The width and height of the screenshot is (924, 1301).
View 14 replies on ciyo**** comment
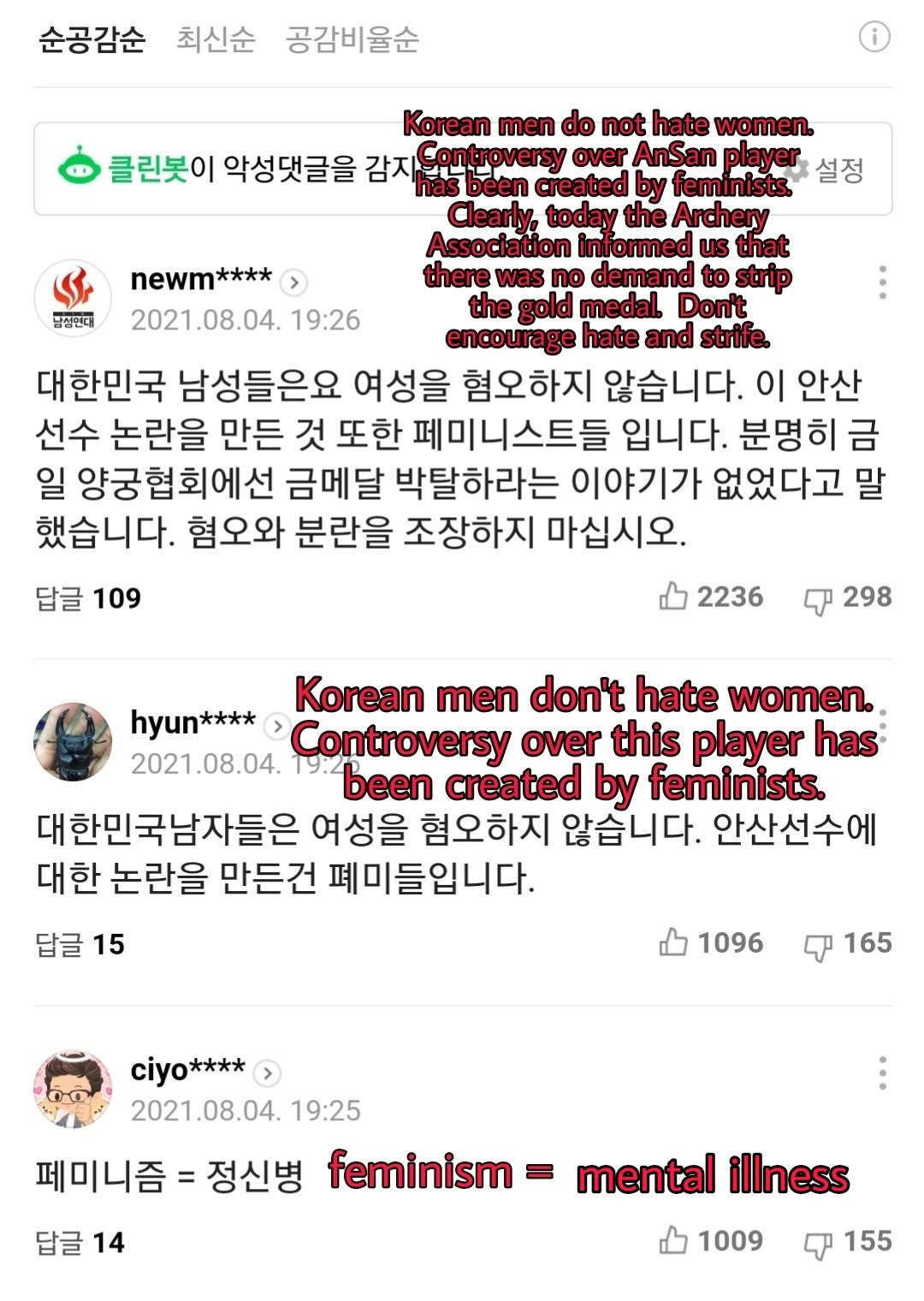pos(80,1243)
